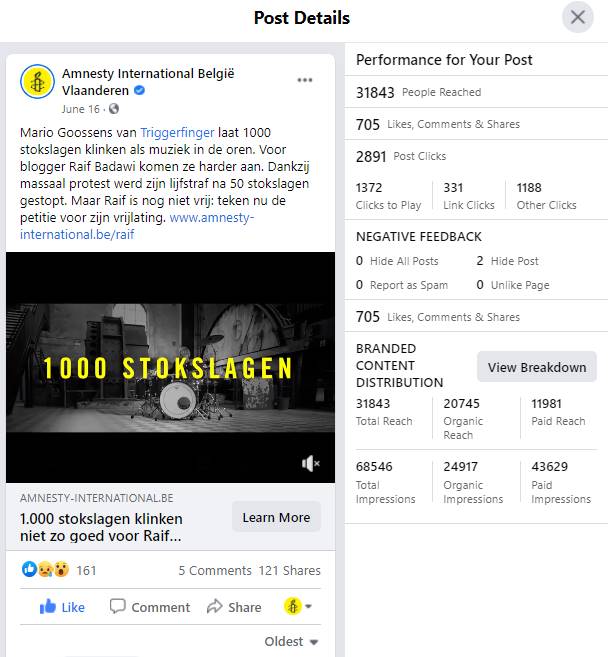View the 5 Comments on the post
The height and width of the screenshot is (657, 608).
[x=215, y=570]
